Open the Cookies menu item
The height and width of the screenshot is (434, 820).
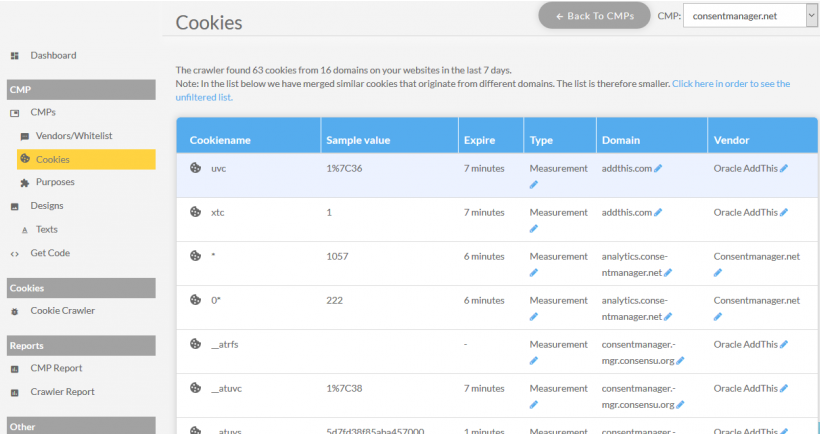pos(53,159)
